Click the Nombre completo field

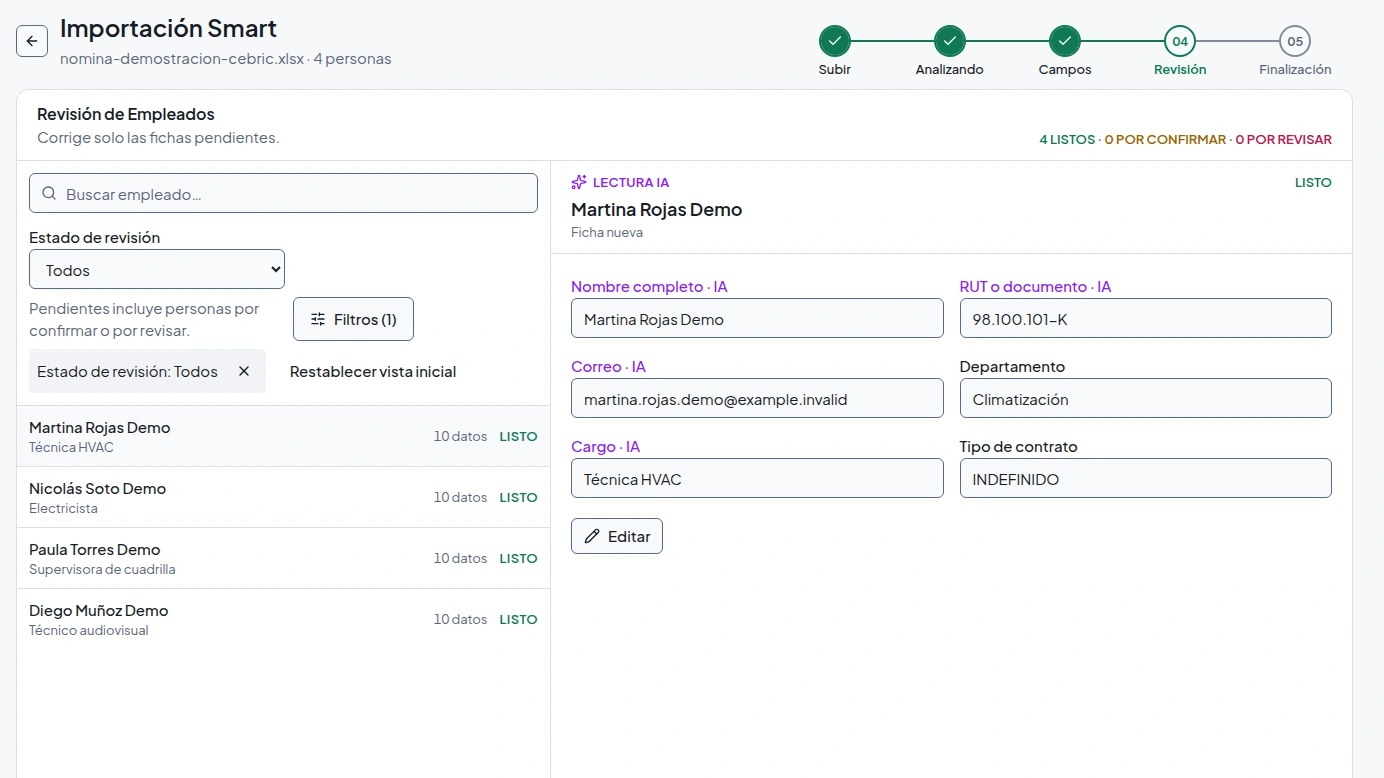click(757, 318)
